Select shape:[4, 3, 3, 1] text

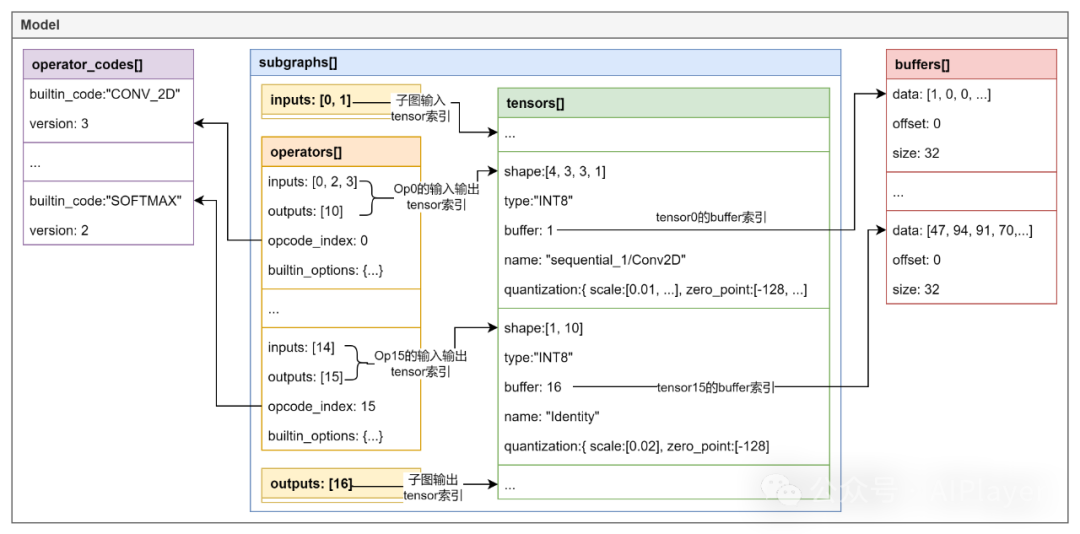point(555,172)
